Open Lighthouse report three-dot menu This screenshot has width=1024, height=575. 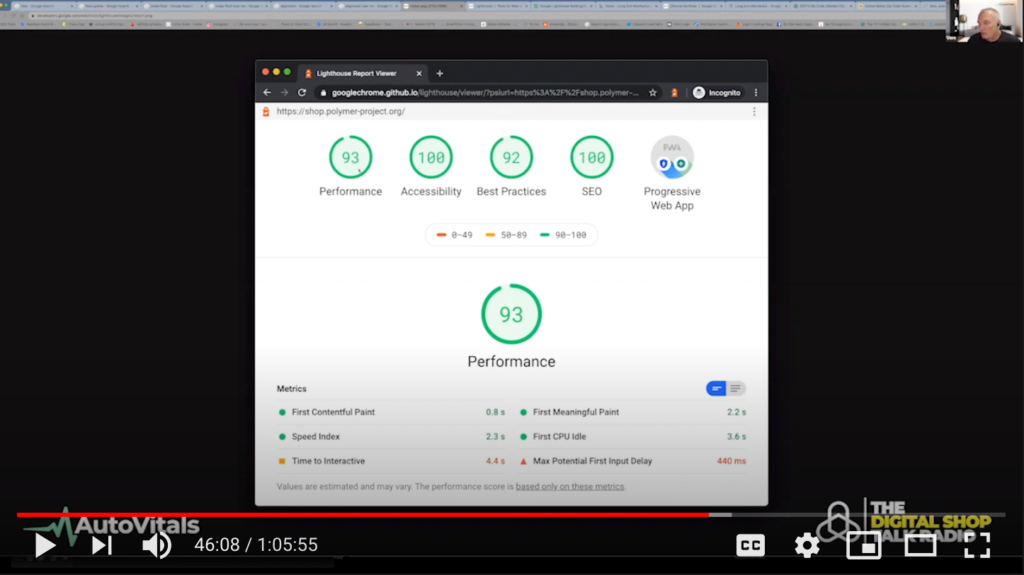click(x=754, y=112)
